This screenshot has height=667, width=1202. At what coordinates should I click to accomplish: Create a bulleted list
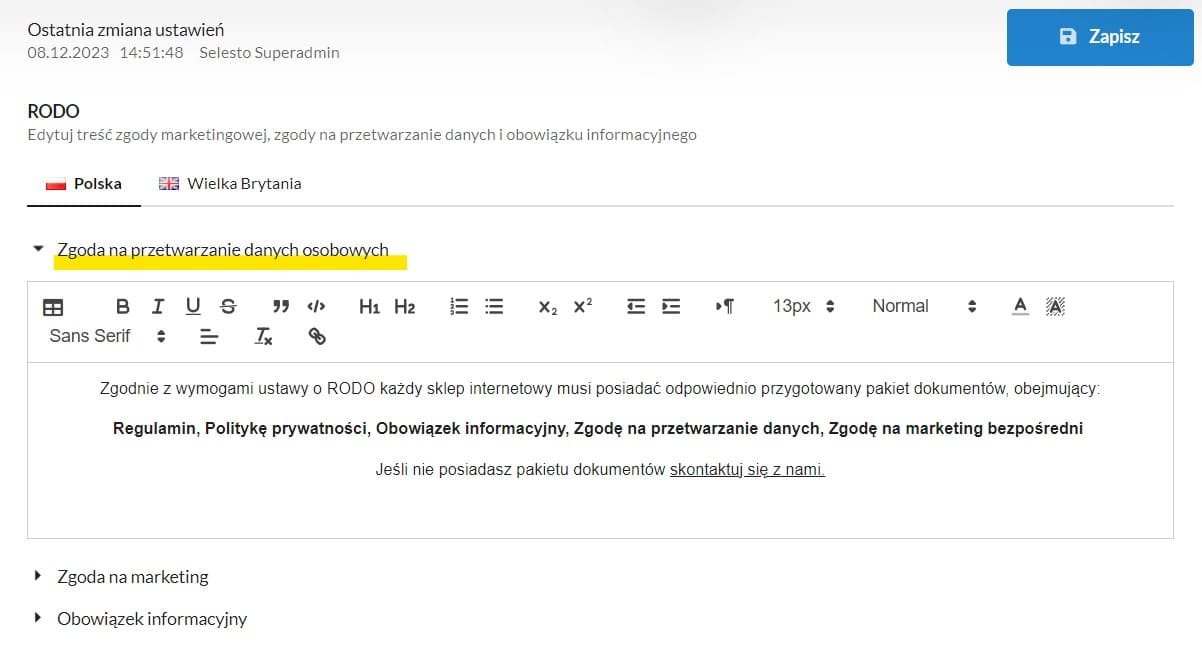coord(494,307)
